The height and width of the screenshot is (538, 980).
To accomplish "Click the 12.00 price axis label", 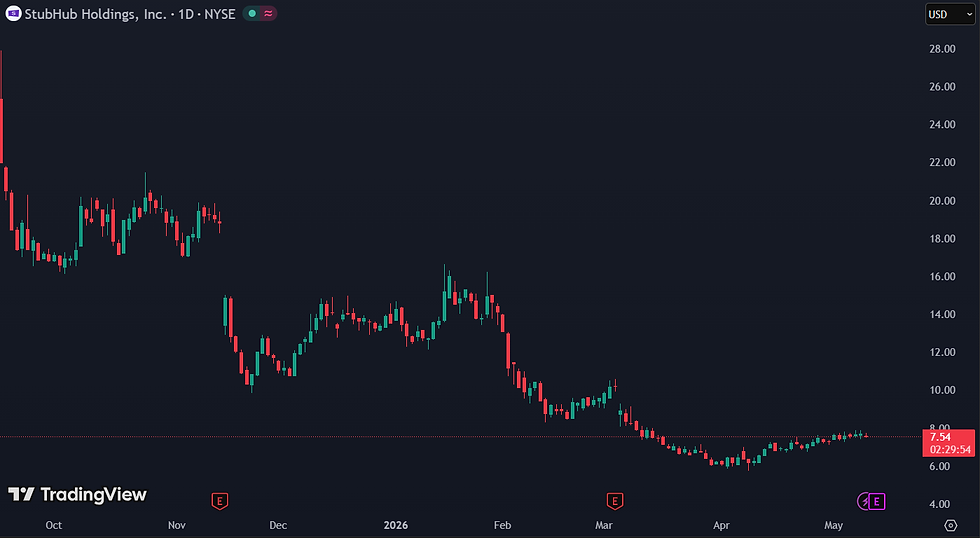I will [942, 352].
